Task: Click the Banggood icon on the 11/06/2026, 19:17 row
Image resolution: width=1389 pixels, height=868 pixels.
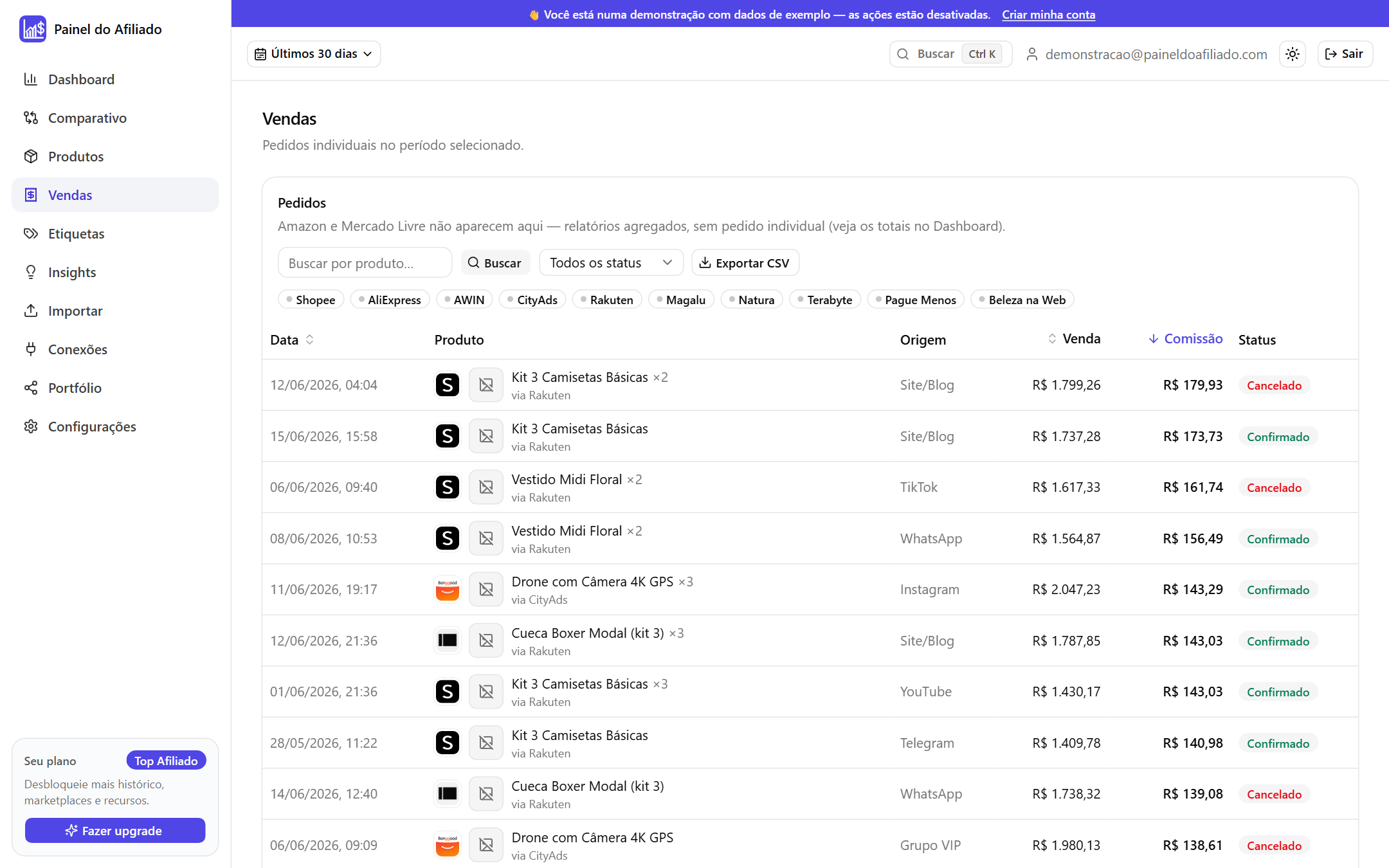Action: [x=448, y=590]
